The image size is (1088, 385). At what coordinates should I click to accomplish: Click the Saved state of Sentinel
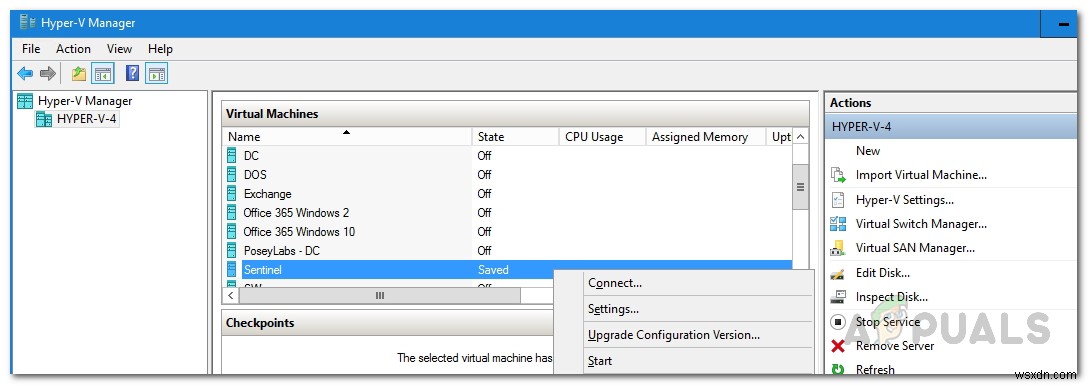click(x=493, y=269)
